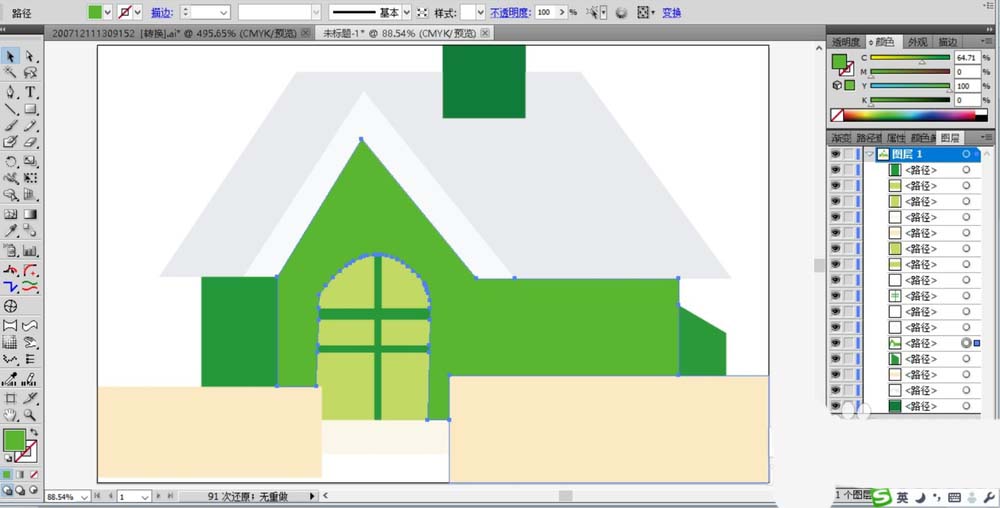The height and width of the screenshot is (508, 1000).
Task: Select the Eraser tool
Action: pos(30,142)
